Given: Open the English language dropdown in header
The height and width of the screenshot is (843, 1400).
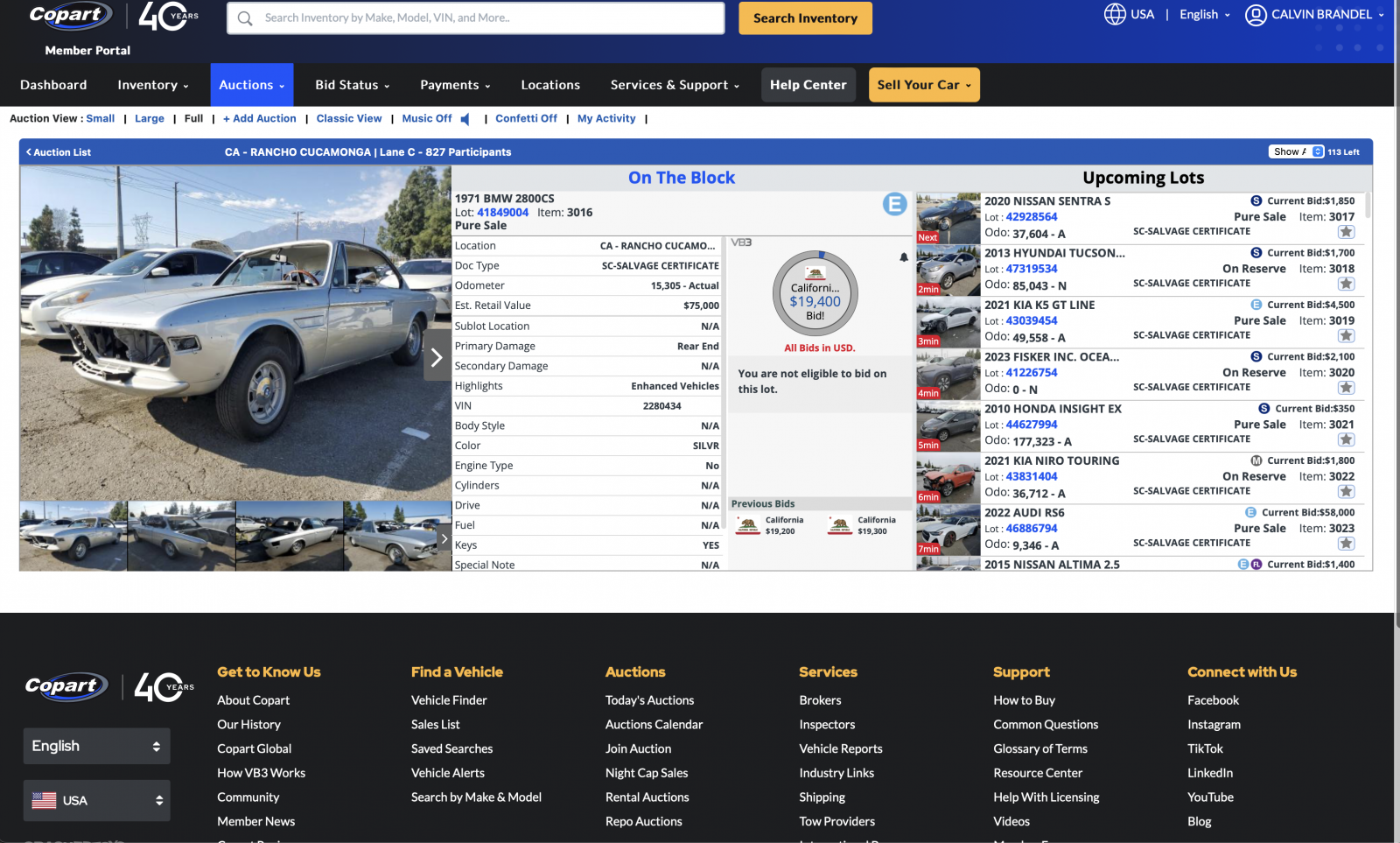Looking at the screenshot, I should (1205, 15).
